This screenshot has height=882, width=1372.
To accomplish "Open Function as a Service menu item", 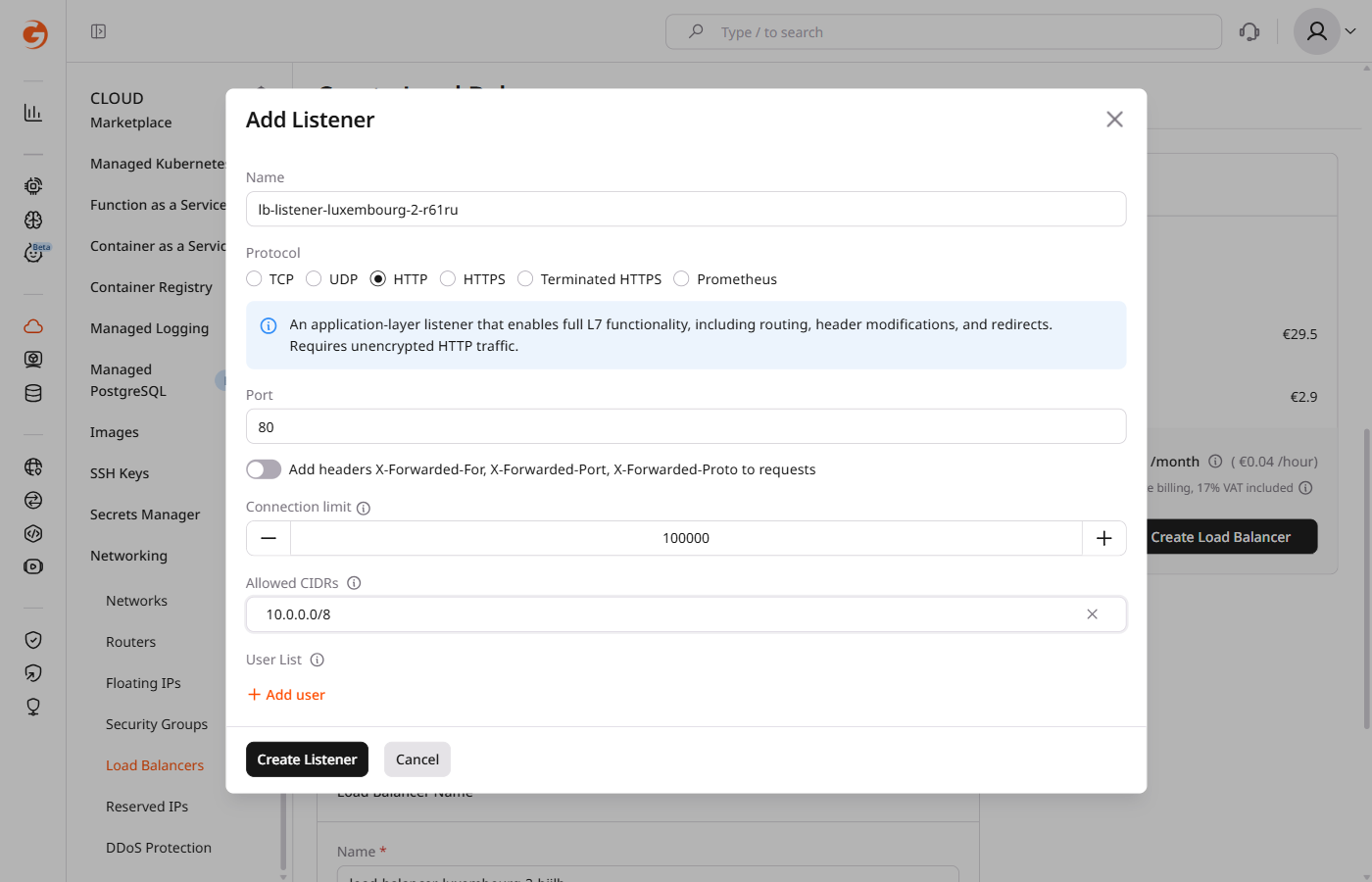I will pyautogui.click(x=158, y=205).
